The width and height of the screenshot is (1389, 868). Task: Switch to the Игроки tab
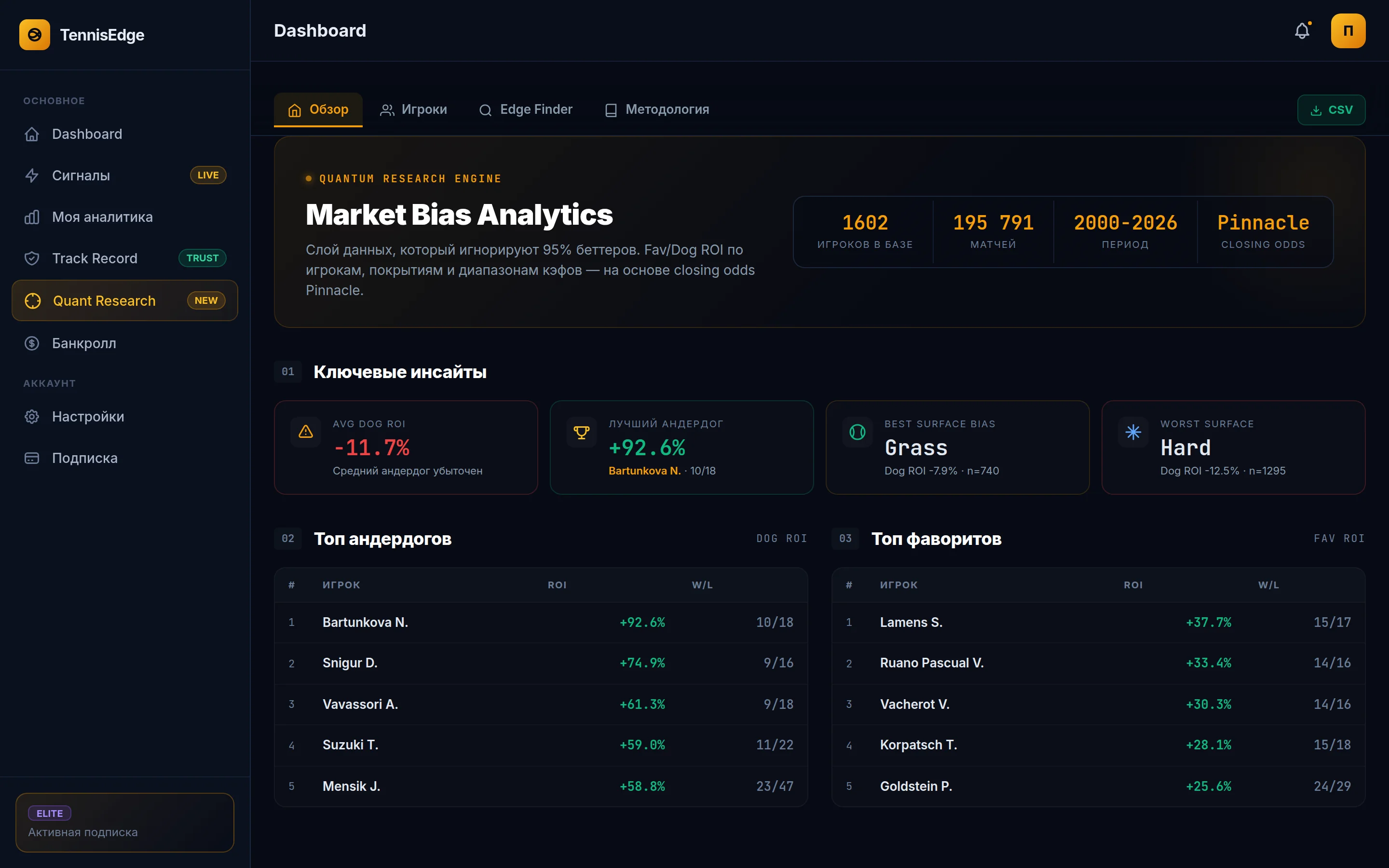click(413, 109)
